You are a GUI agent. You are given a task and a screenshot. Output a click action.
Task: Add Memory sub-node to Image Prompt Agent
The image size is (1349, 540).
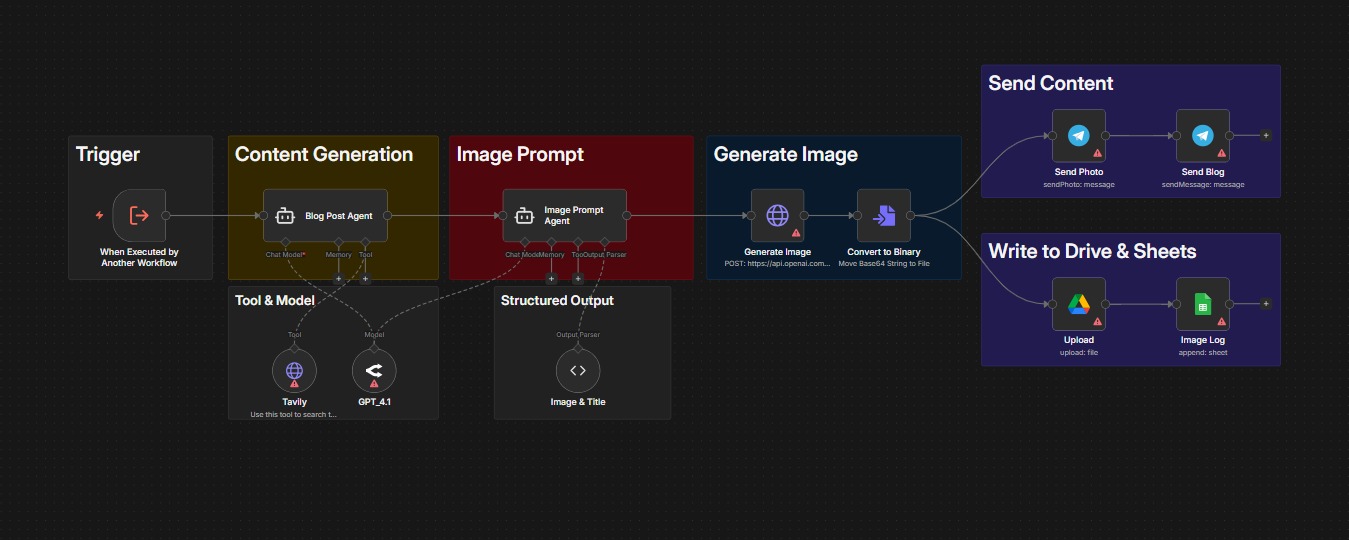tap(551, 279)
